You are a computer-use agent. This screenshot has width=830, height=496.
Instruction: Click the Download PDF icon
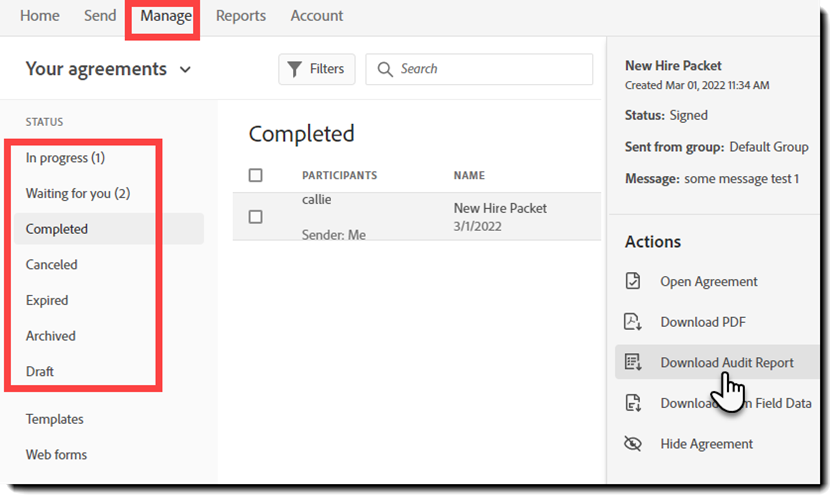click(x=632, y=322)
